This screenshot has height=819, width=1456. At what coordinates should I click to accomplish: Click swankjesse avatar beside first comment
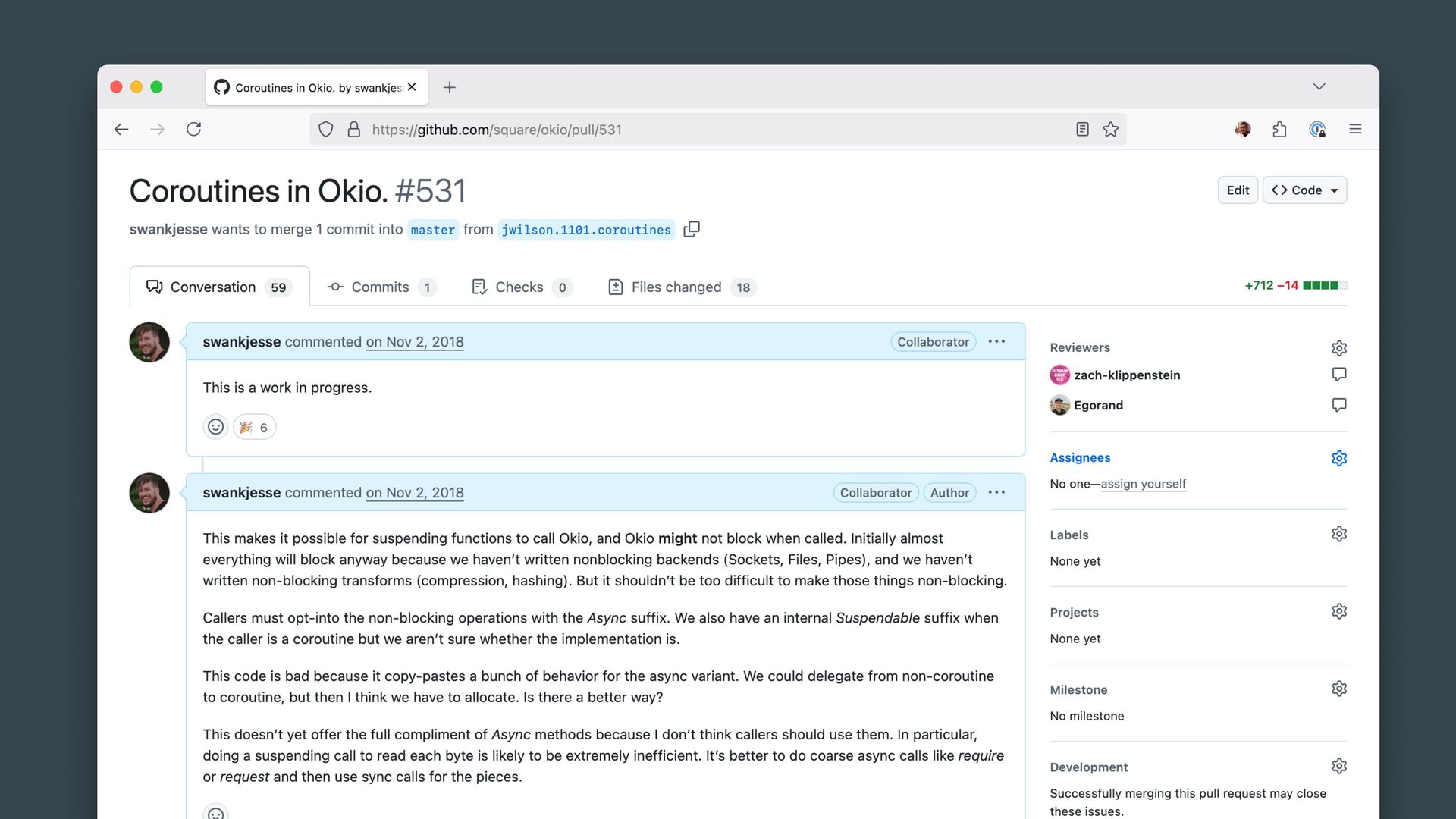(149, 342)
